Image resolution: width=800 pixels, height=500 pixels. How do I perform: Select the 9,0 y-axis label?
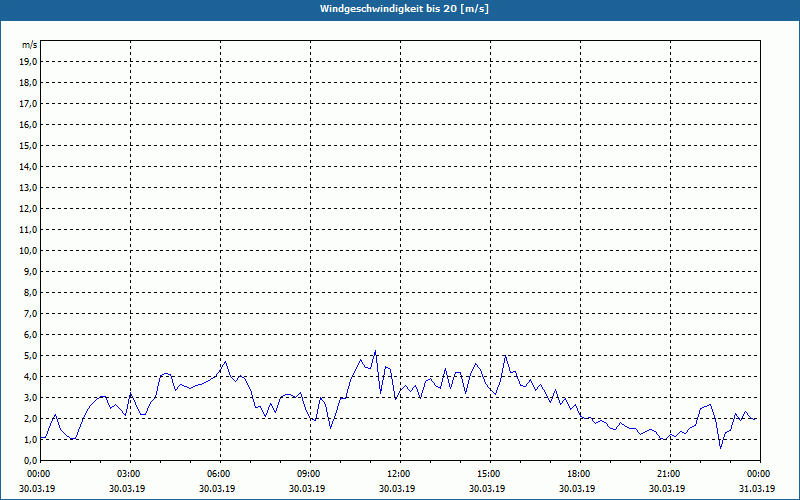point(31,271)
